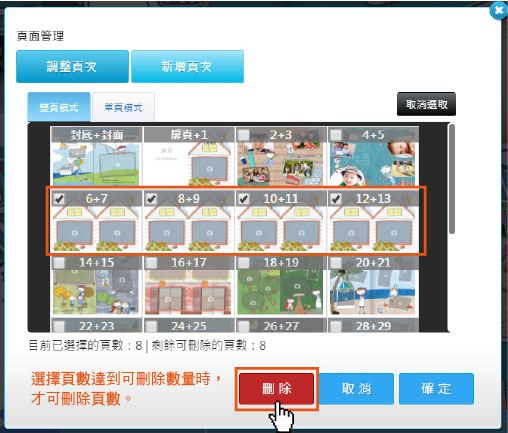Select the 20+21 beach spread thumbnail
This screenshot has width=508, height=433.
coord(373,286)
